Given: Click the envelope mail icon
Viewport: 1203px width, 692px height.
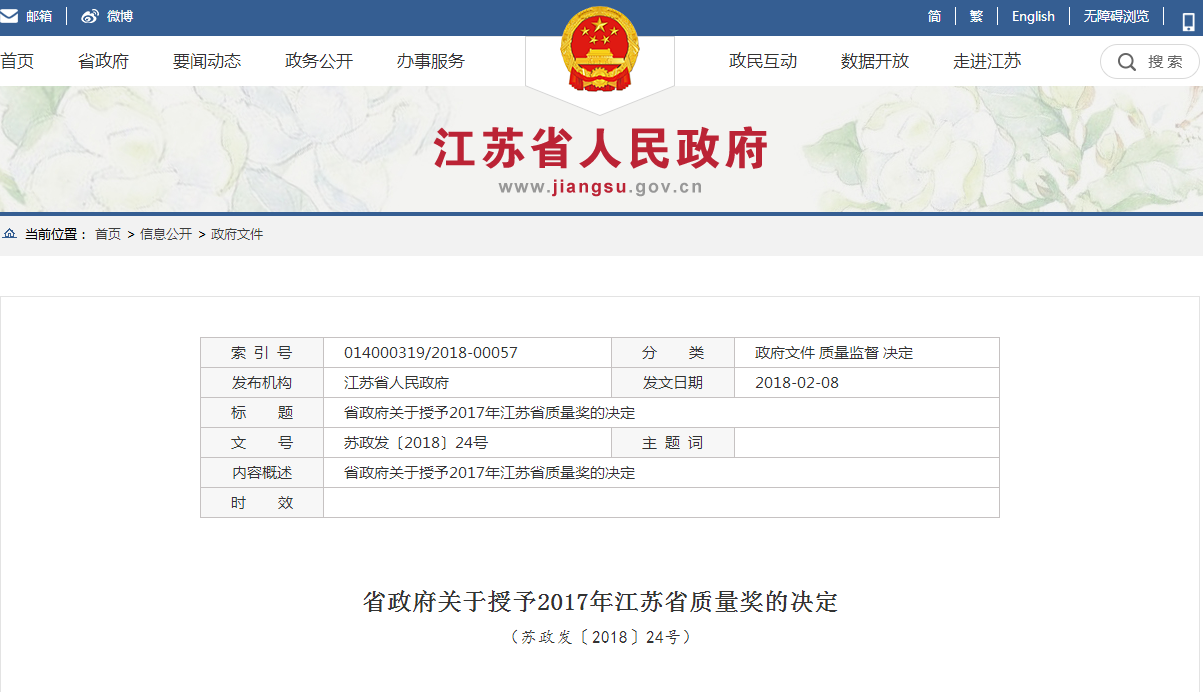Looking at the screenshot, I should tap(9, 16).
